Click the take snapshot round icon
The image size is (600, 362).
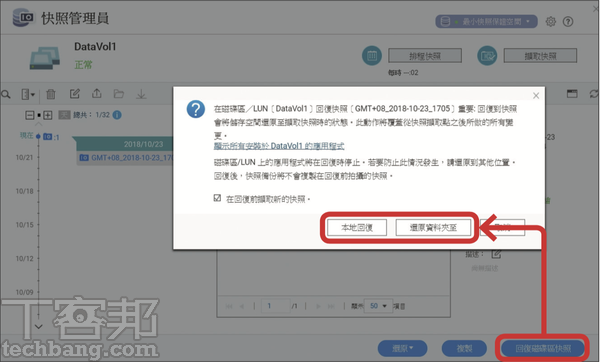coord(487,56)
